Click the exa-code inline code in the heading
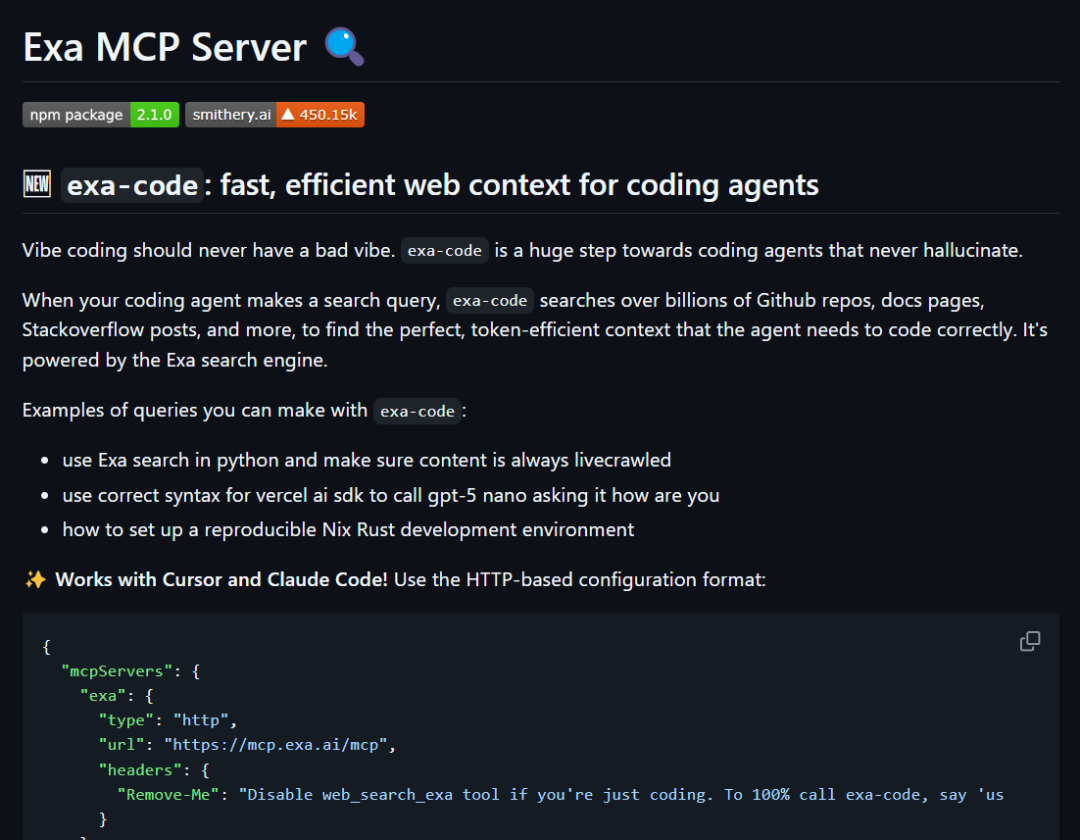The image size is (1080, 840). [x=132, y=185]
